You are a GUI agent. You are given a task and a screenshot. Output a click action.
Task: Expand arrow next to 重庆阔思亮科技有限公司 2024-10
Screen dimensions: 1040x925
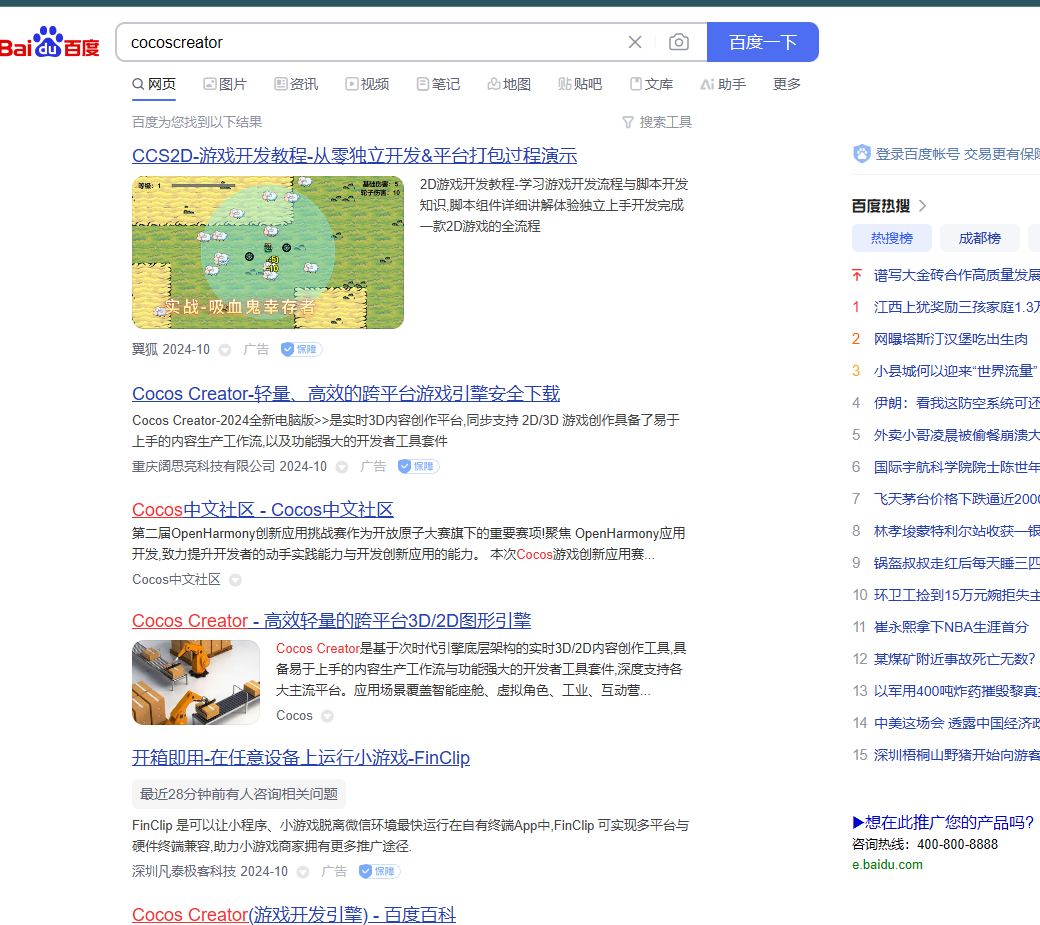(x=342, y=467)
